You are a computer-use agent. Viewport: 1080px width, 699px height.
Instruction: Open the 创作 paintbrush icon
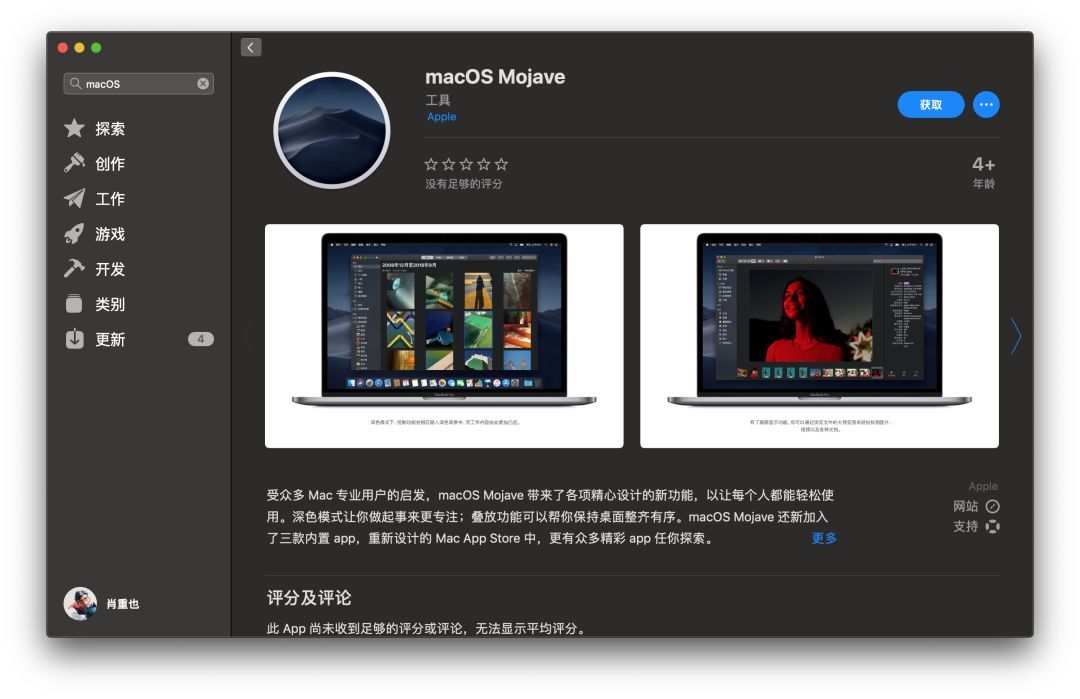74,163
